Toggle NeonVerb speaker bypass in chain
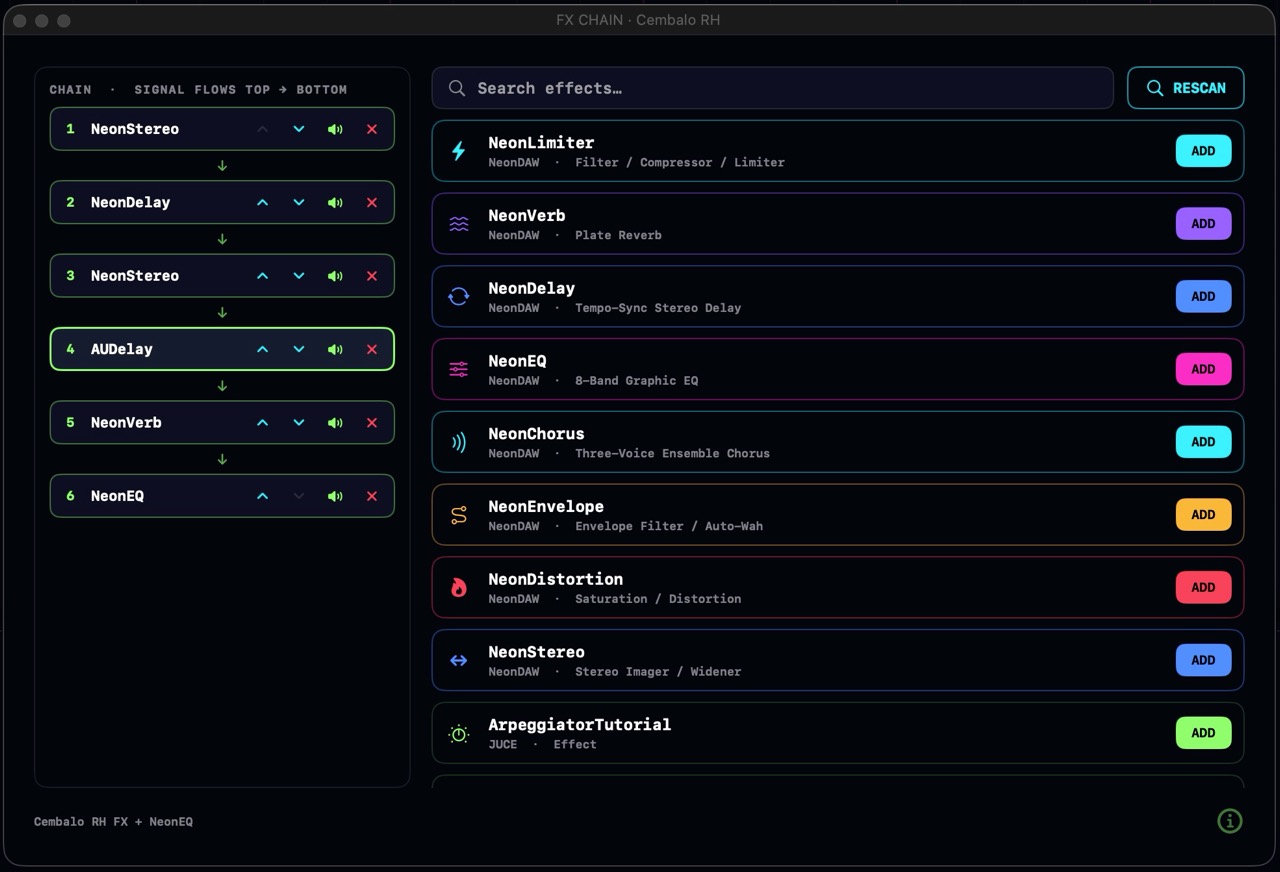The image size is (1280, 872). (x=335, y=422)
